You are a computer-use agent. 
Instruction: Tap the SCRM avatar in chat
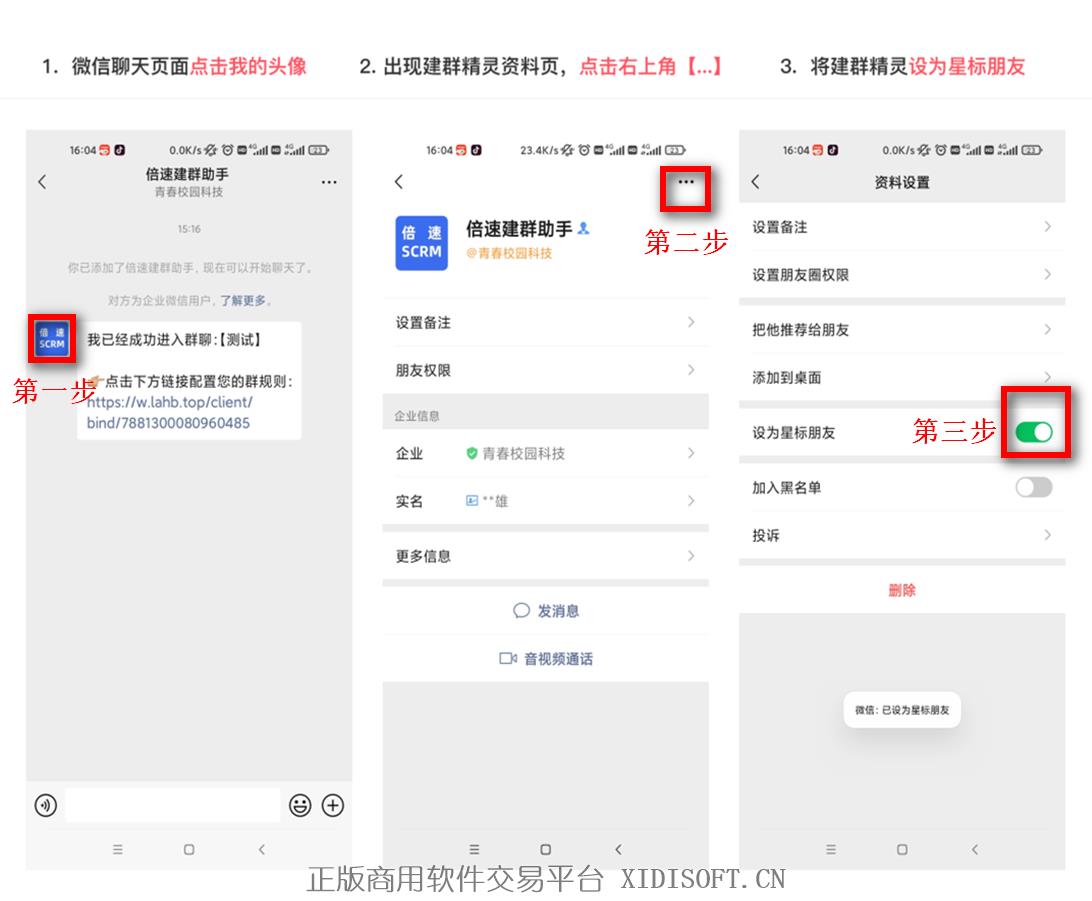[x=52, y=338]
